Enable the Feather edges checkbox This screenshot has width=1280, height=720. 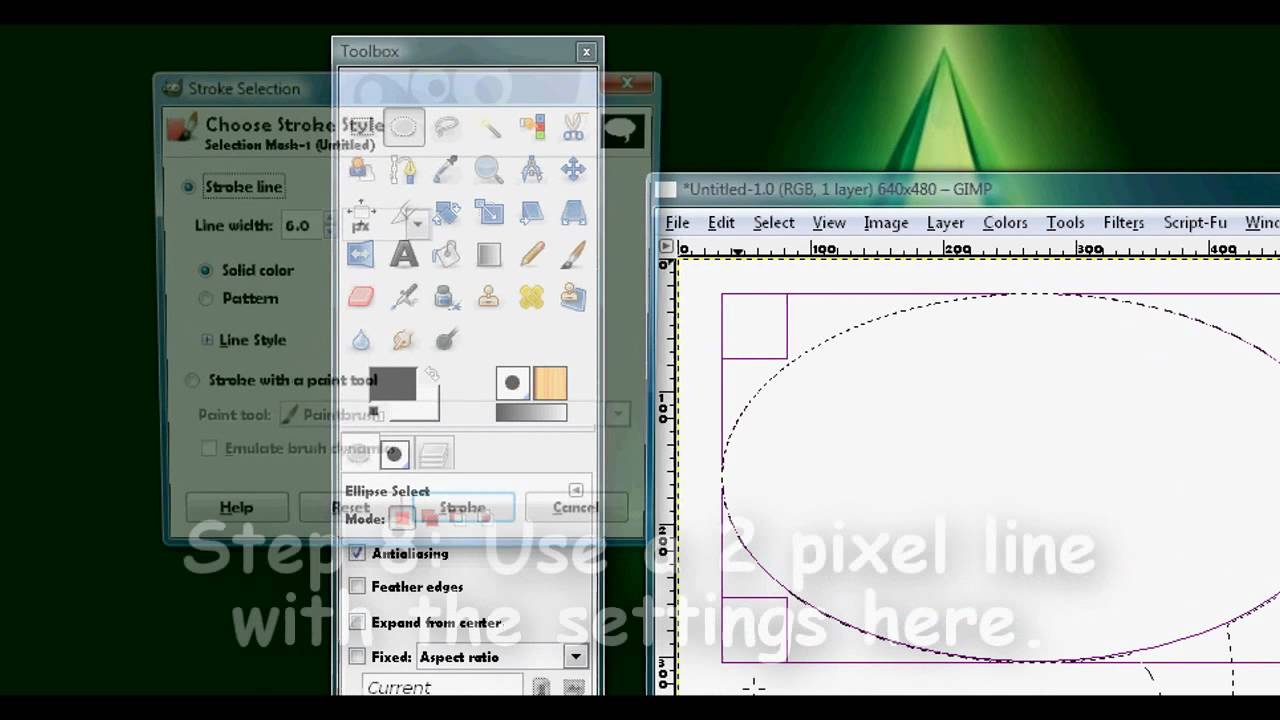coord(357,587)
